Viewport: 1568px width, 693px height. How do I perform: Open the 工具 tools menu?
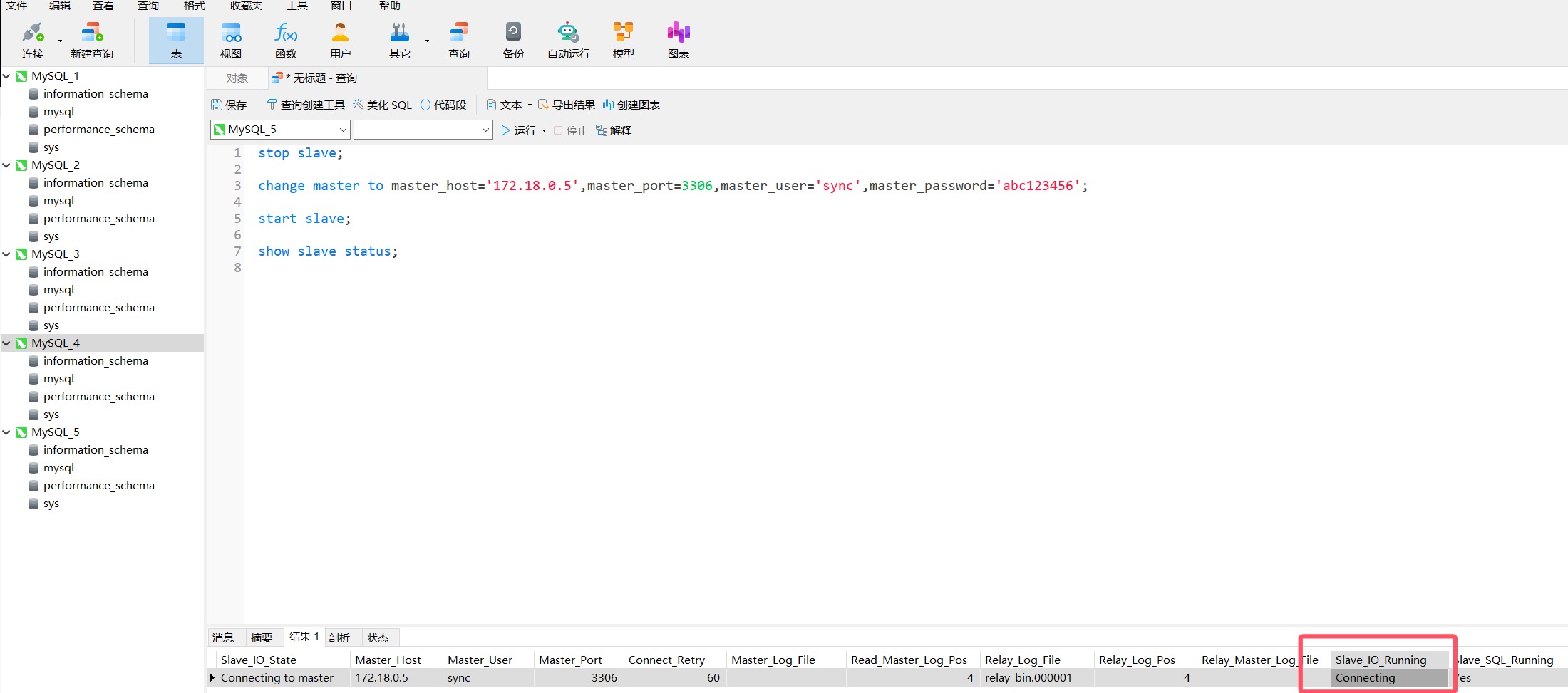point(297,6)
